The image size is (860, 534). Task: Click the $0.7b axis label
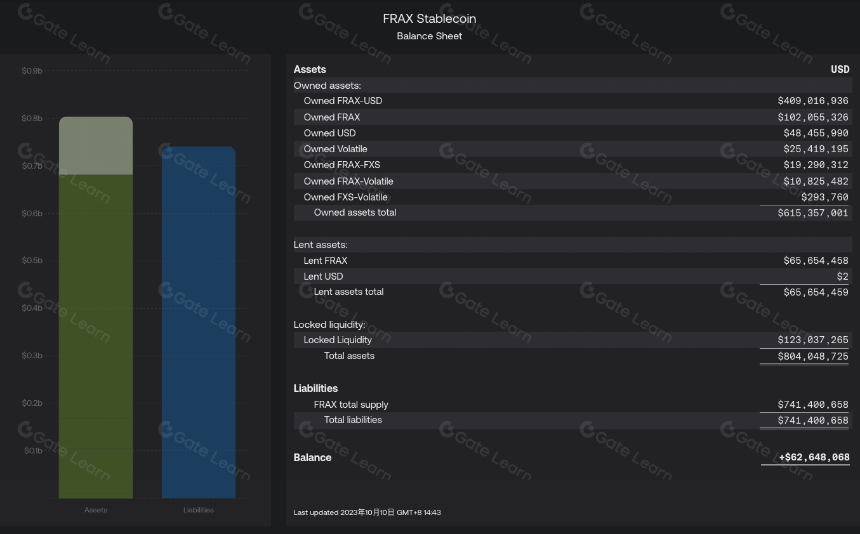pos(32,166)
